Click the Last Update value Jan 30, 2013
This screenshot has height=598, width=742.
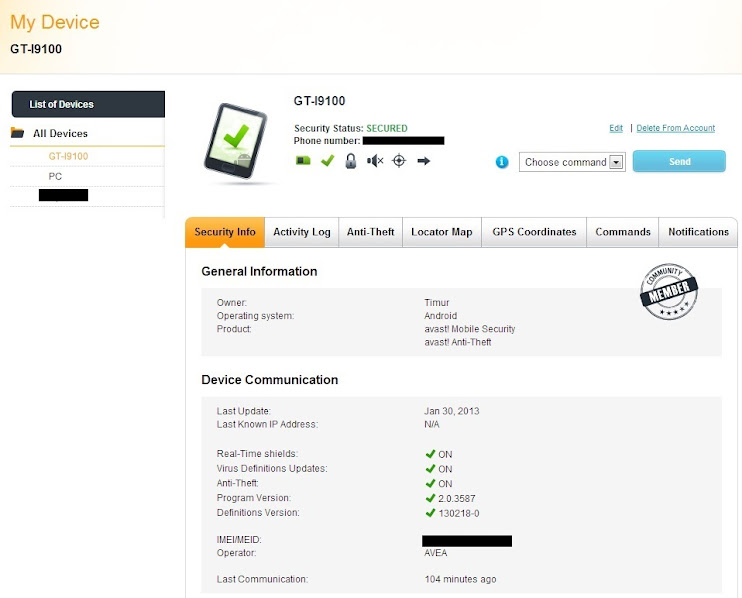pyautogui.click(x=451, y=411)
